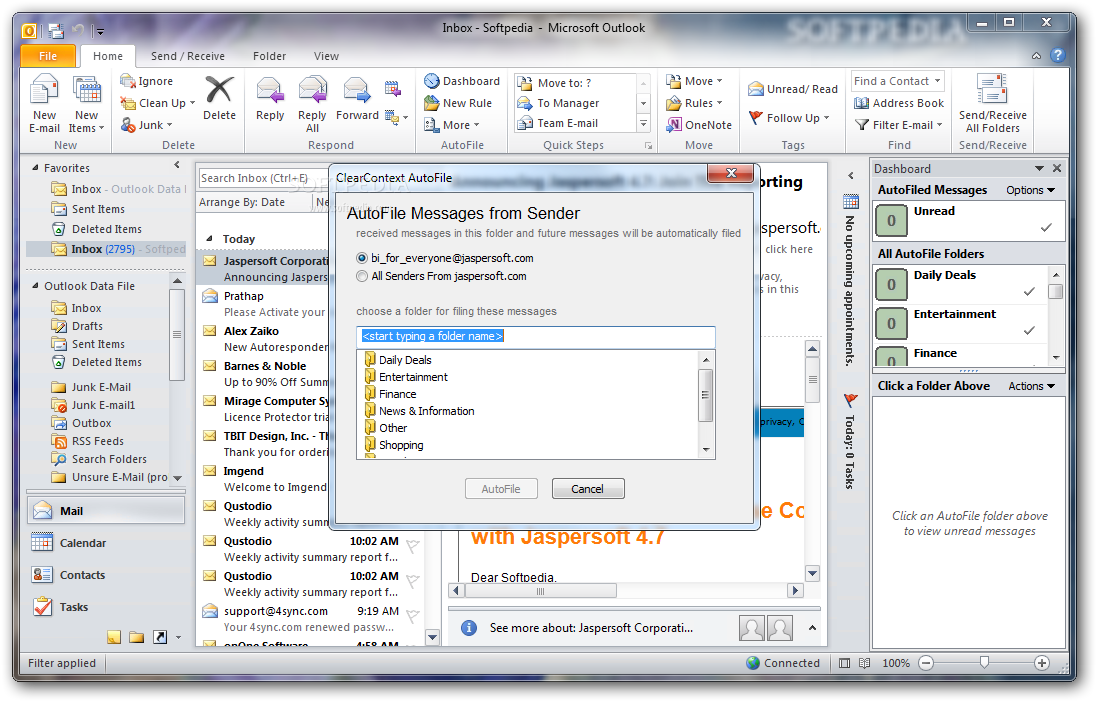Open the New Items button

click(86, 105)
